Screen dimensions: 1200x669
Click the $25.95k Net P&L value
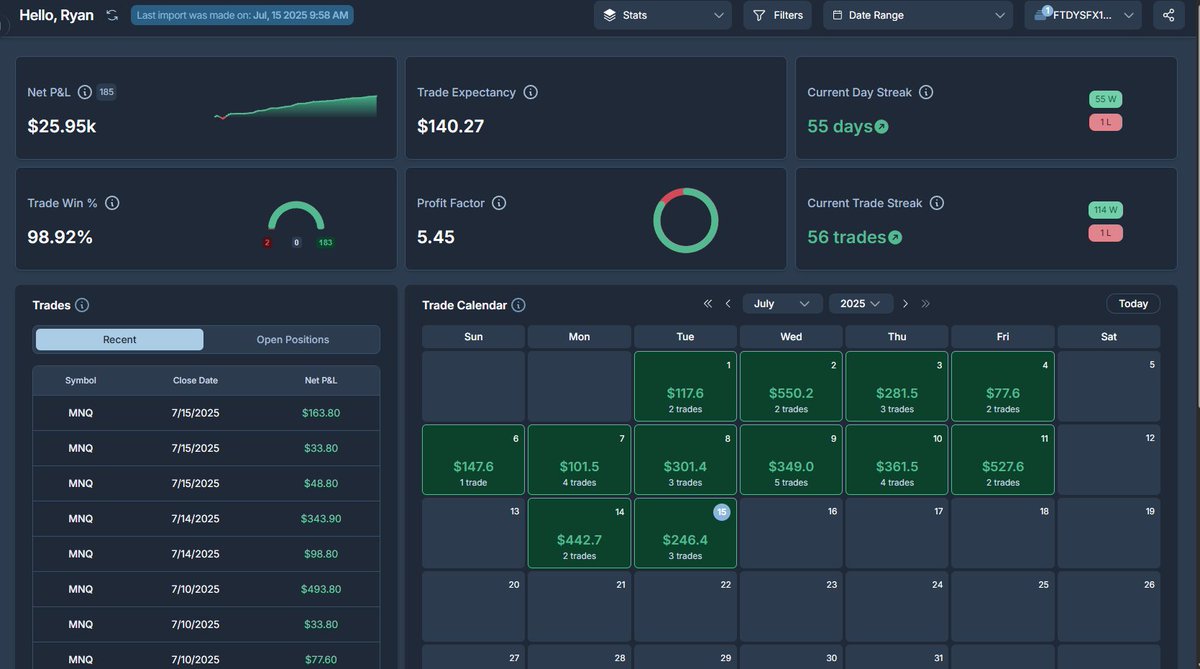pos(62,127)
